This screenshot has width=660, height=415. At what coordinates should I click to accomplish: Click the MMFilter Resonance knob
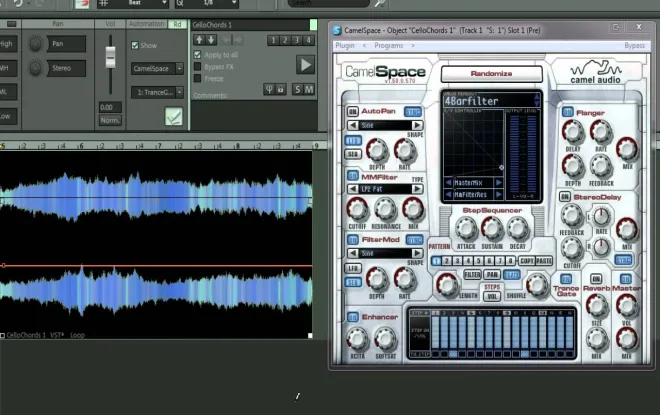click(x=385, y=209)
